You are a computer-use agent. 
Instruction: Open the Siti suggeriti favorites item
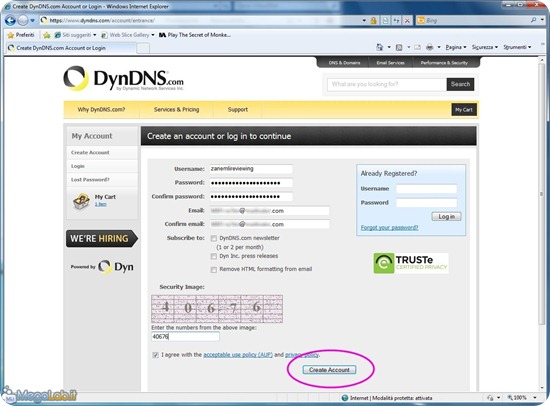click(75, 35)
